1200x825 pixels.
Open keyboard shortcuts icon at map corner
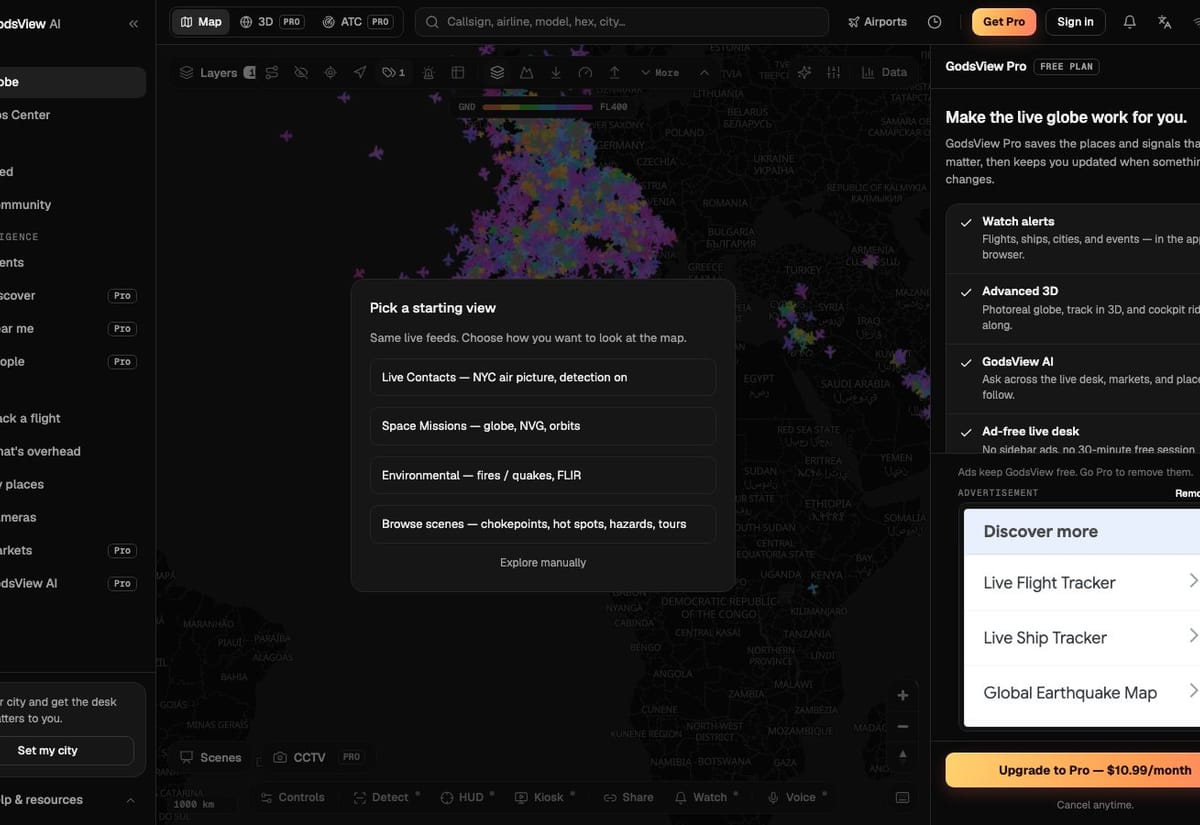coord(903,797)
